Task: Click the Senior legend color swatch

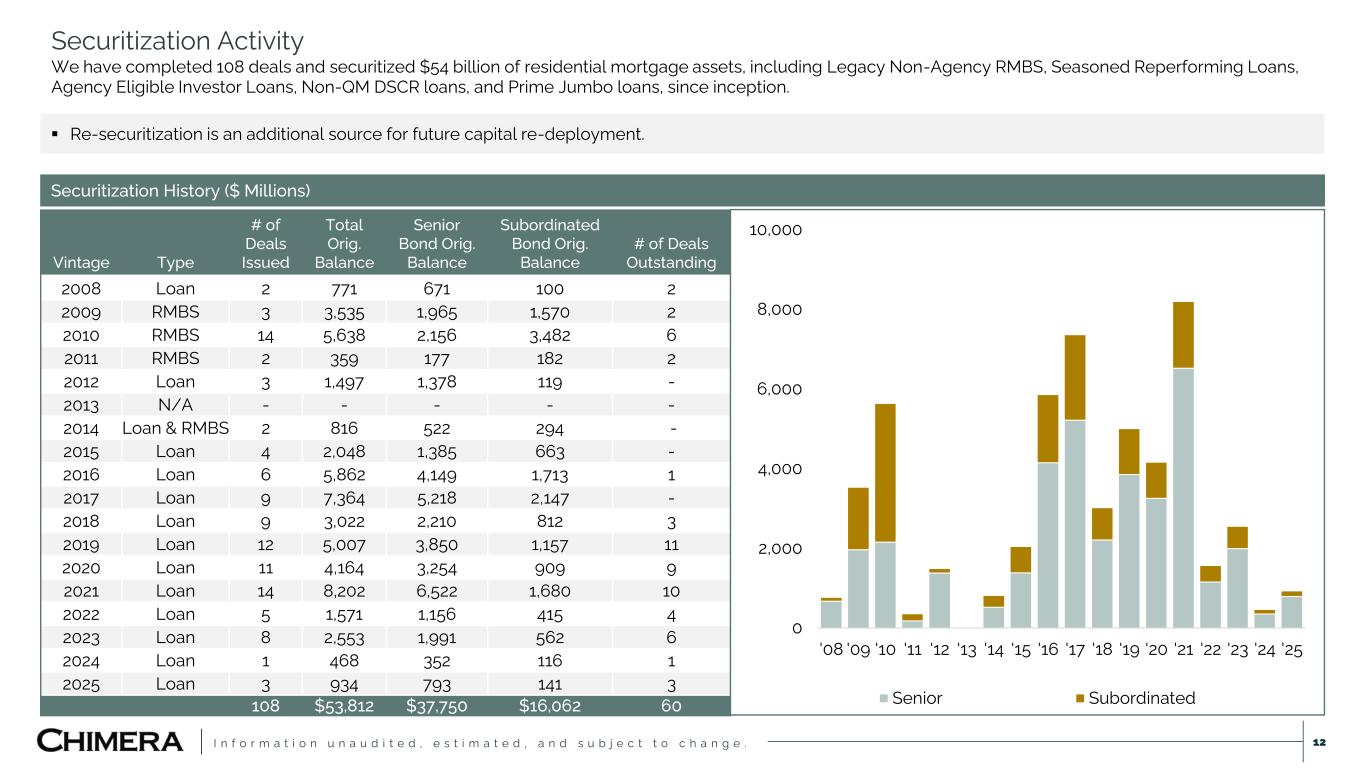Action: [885, 698]
